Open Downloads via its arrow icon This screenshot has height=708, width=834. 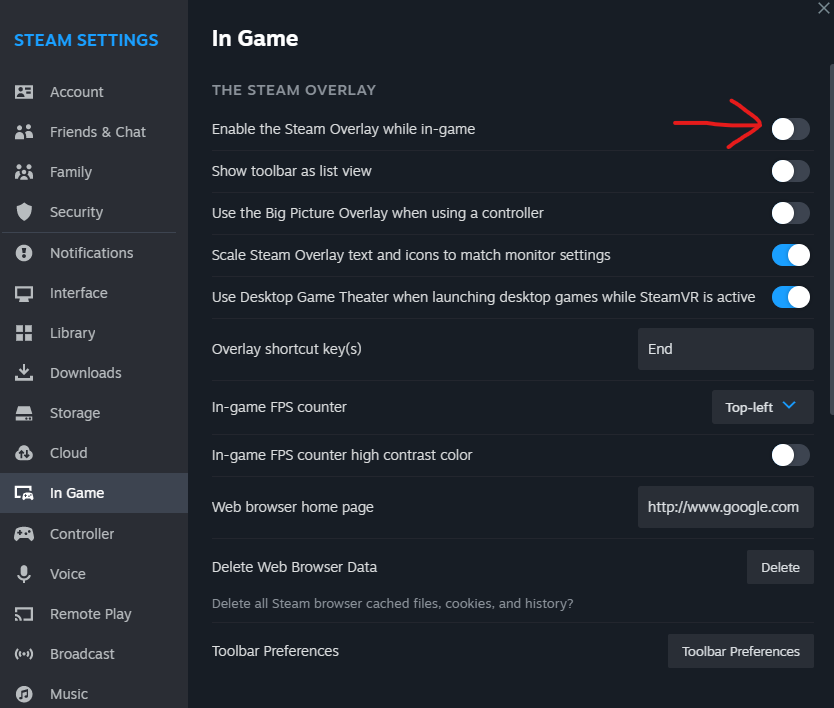click(x=24, y=373)
